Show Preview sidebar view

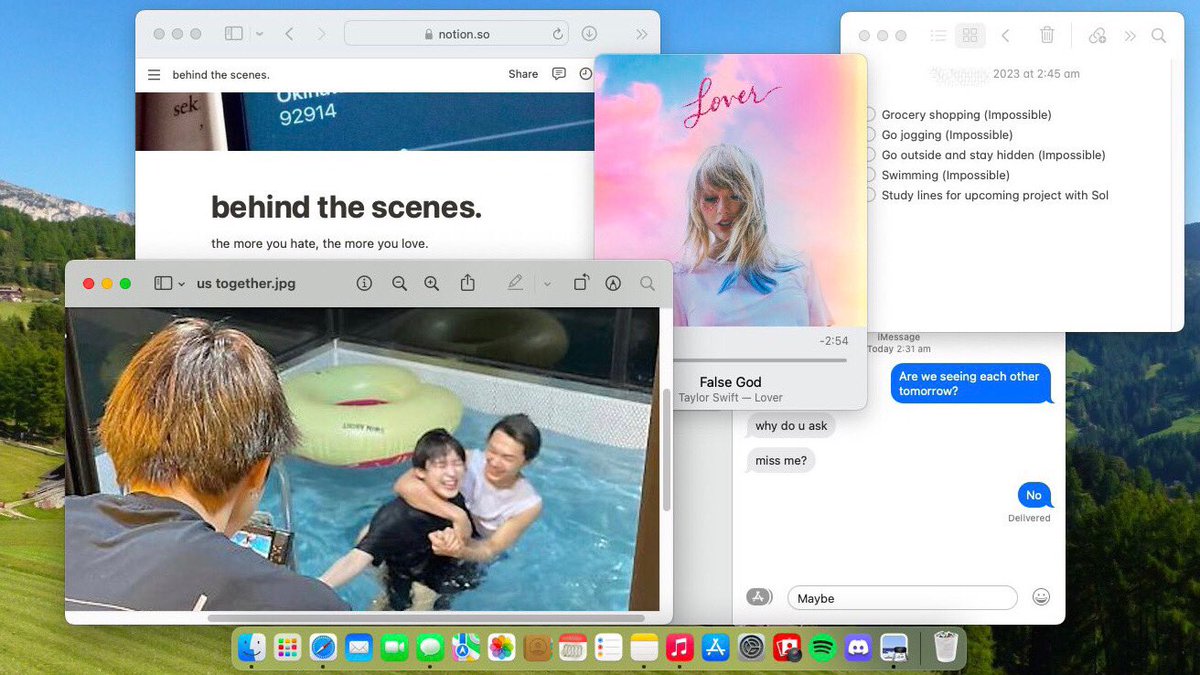[163, 284]
